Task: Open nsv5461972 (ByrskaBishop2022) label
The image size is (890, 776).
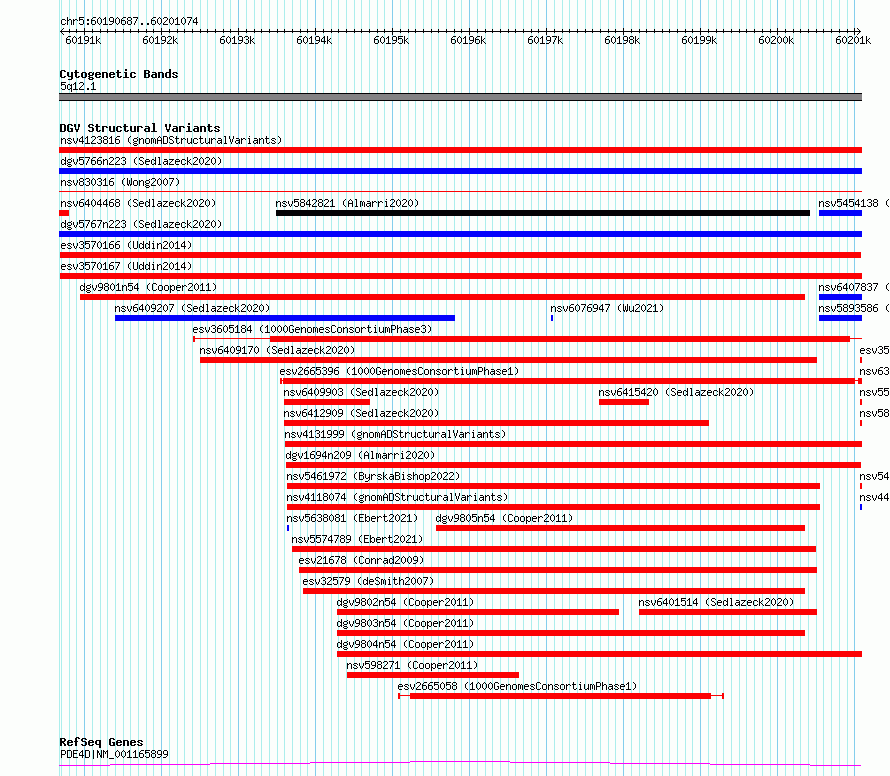Action: coord(373,476)
